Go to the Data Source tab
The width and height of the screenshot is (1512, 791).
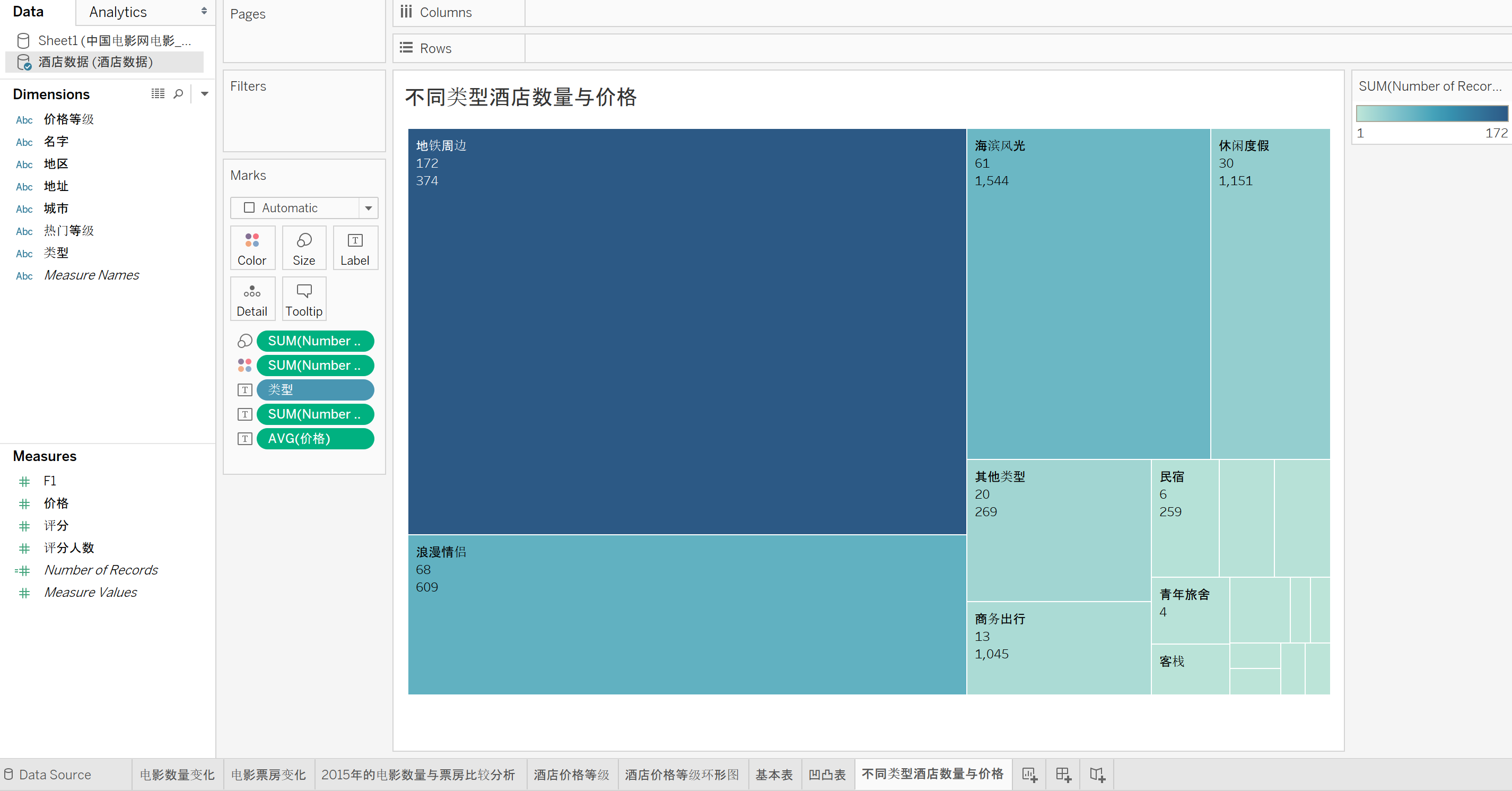pos(55,775)
